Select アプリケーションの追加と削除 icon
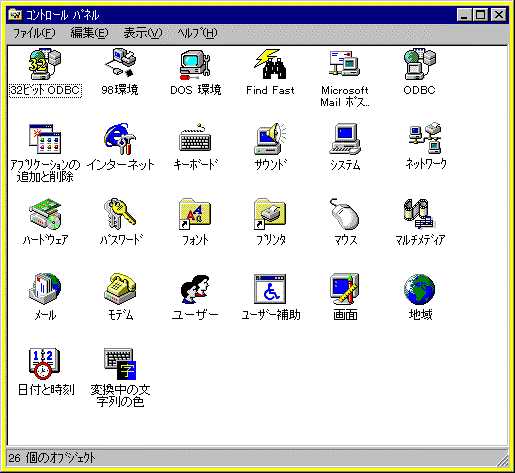Screen dimensions: 515x473 pos(45,139)
